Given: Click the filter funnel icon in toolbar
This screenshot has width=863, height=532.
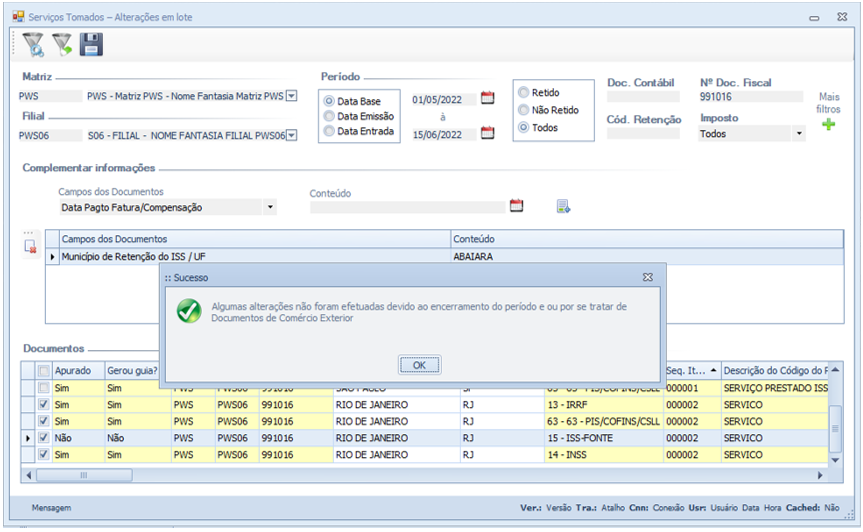Looking at the screenshot, I should [34, 44].
